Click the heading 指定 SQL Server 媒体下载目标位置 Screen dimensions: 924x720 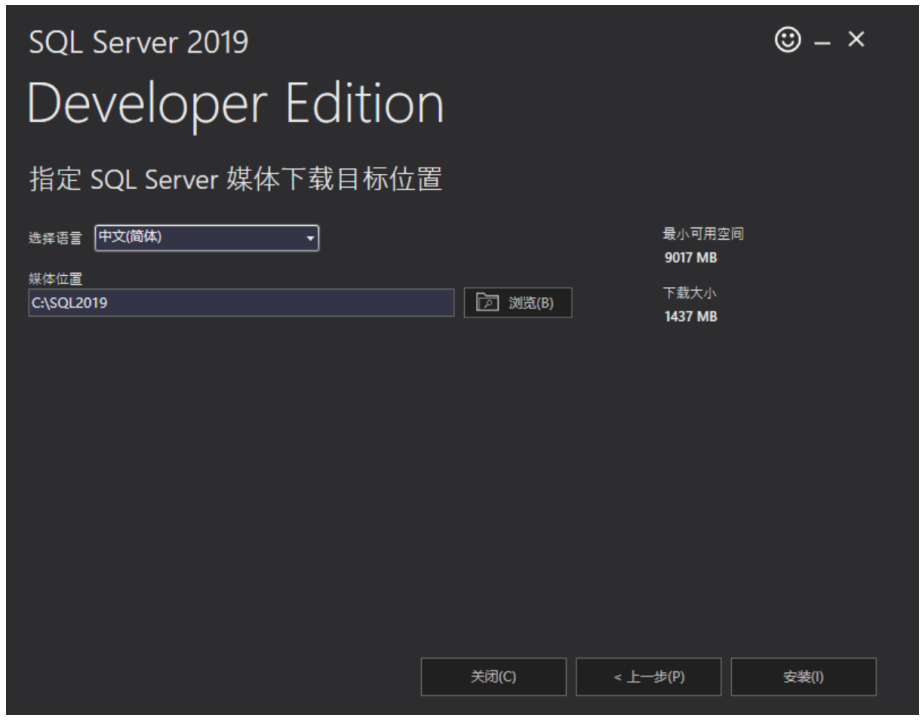pos(236,179)
